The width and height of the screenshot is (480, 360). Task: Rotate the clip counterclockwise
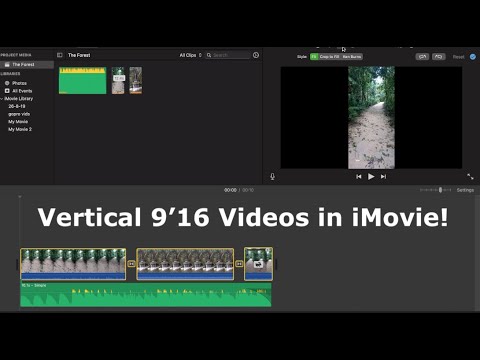click(x=422, y=57)
